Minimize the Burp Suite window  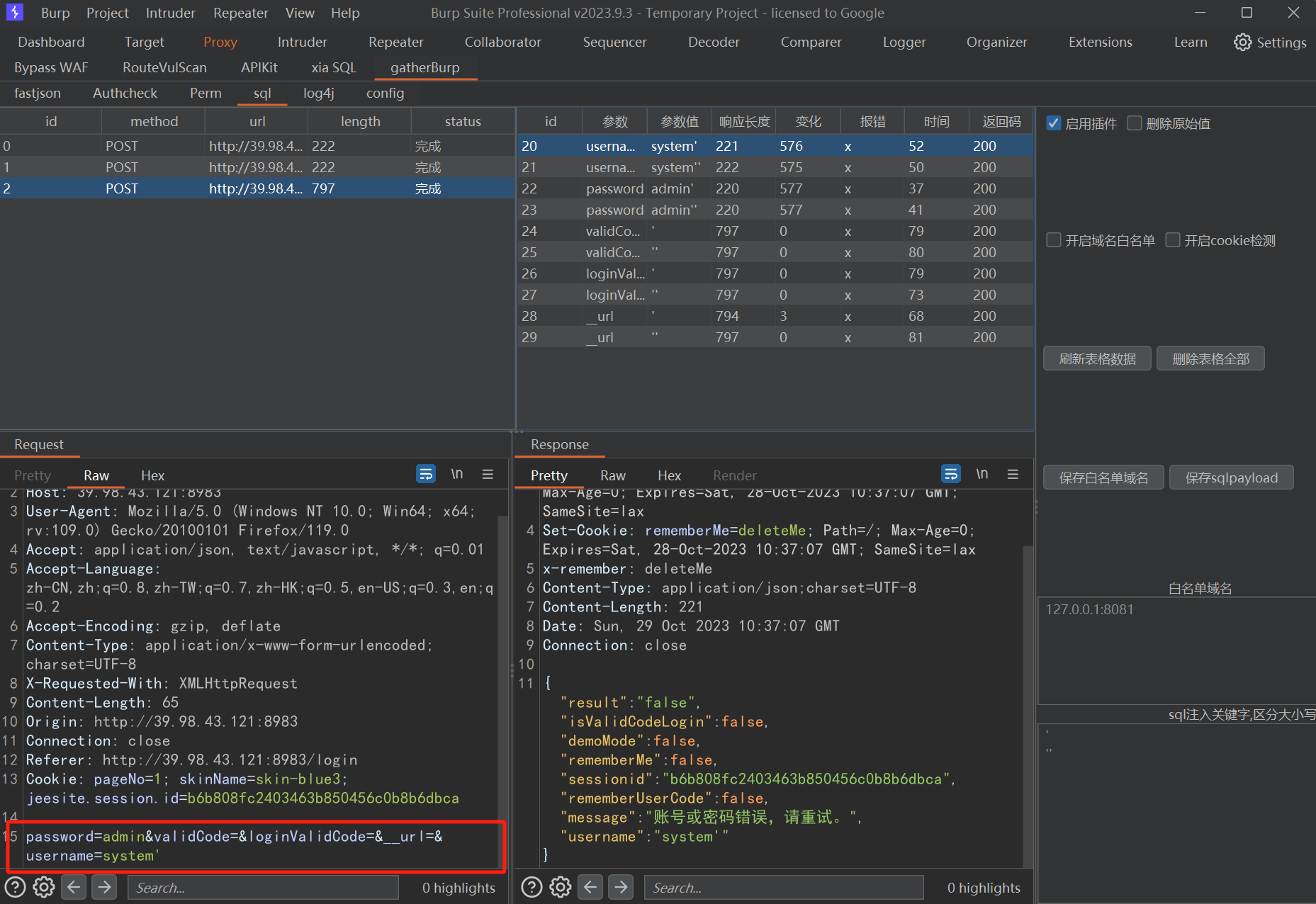point(1200,13)
